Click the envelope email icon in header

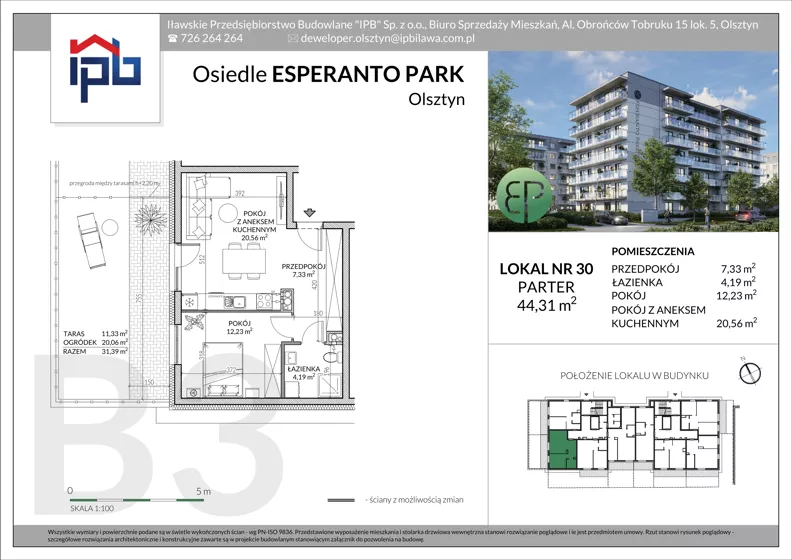pyautogui.click(x=293, y=38)
